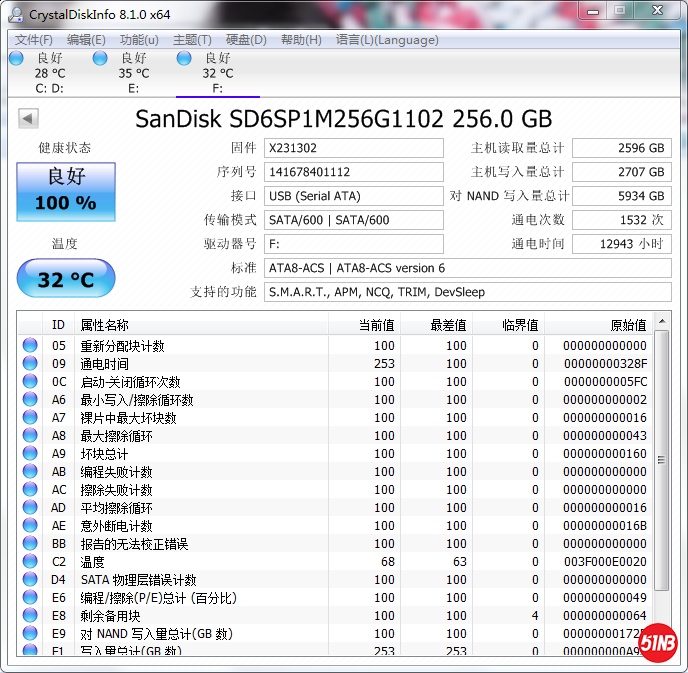Click the attribute list vertical scrollbar
688x673 pixels.
664,480
